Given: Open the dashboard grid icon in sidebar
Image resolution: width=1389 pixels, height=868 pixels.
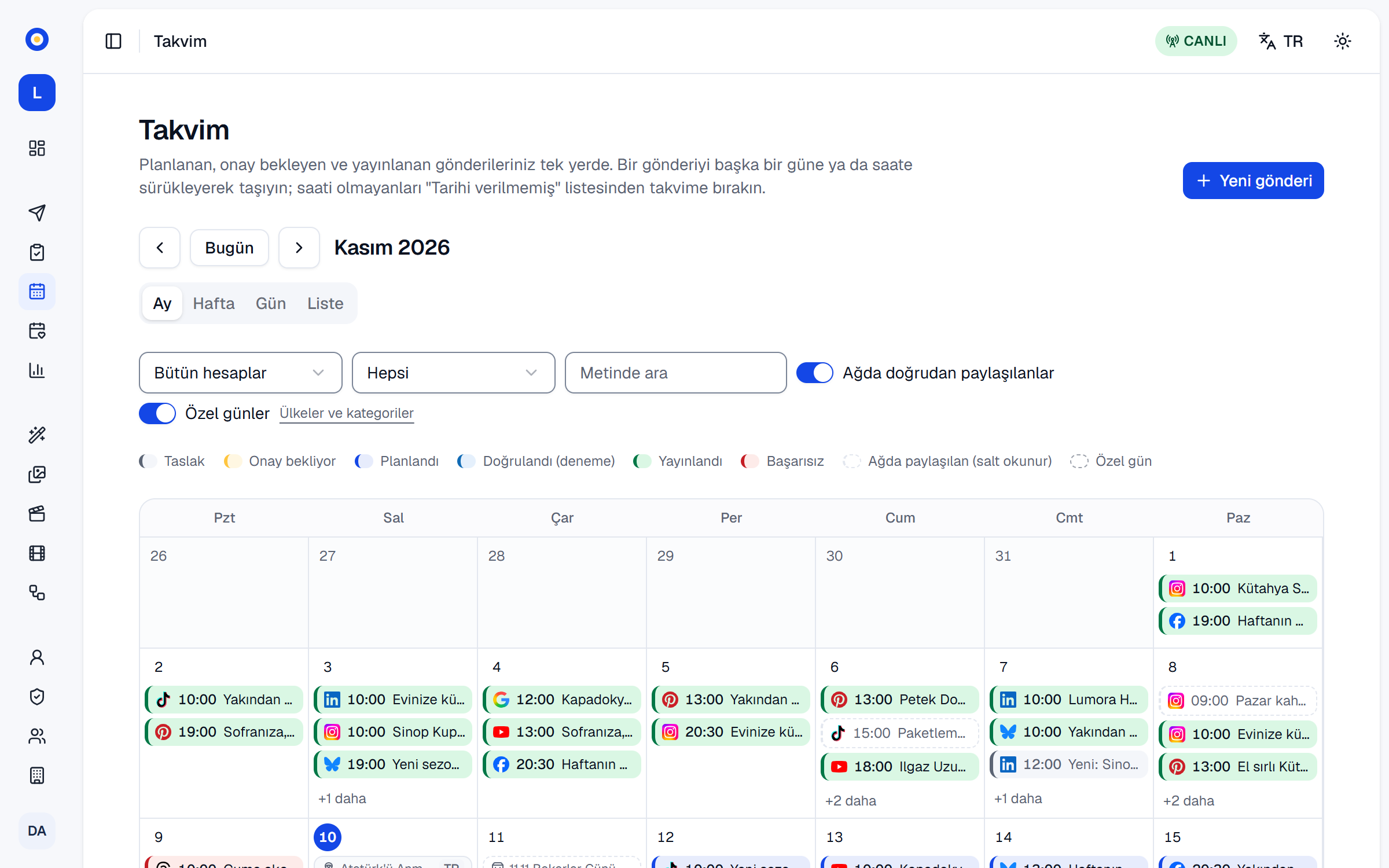Looking at the screenshot, I should 37,148.
